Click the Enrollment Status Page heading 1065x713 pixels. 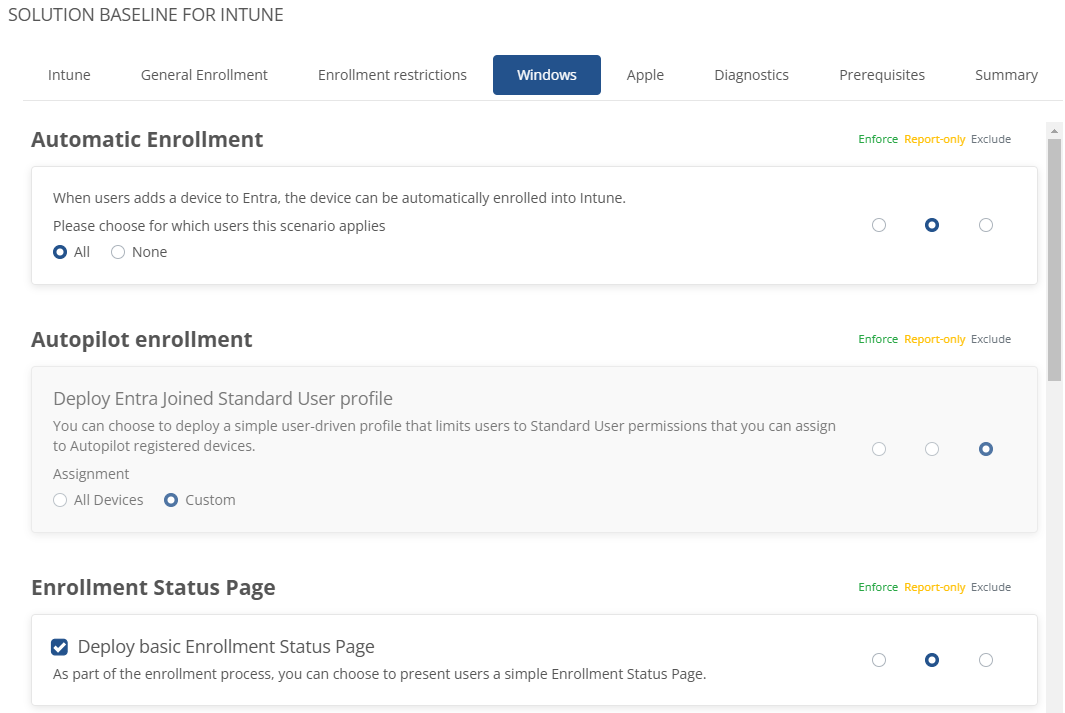coord(154,587)
